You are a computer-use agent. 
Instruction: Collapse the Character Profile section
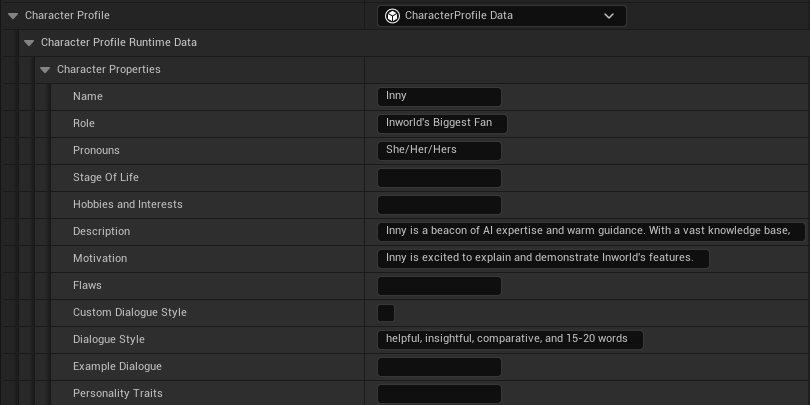click(13, 16)
